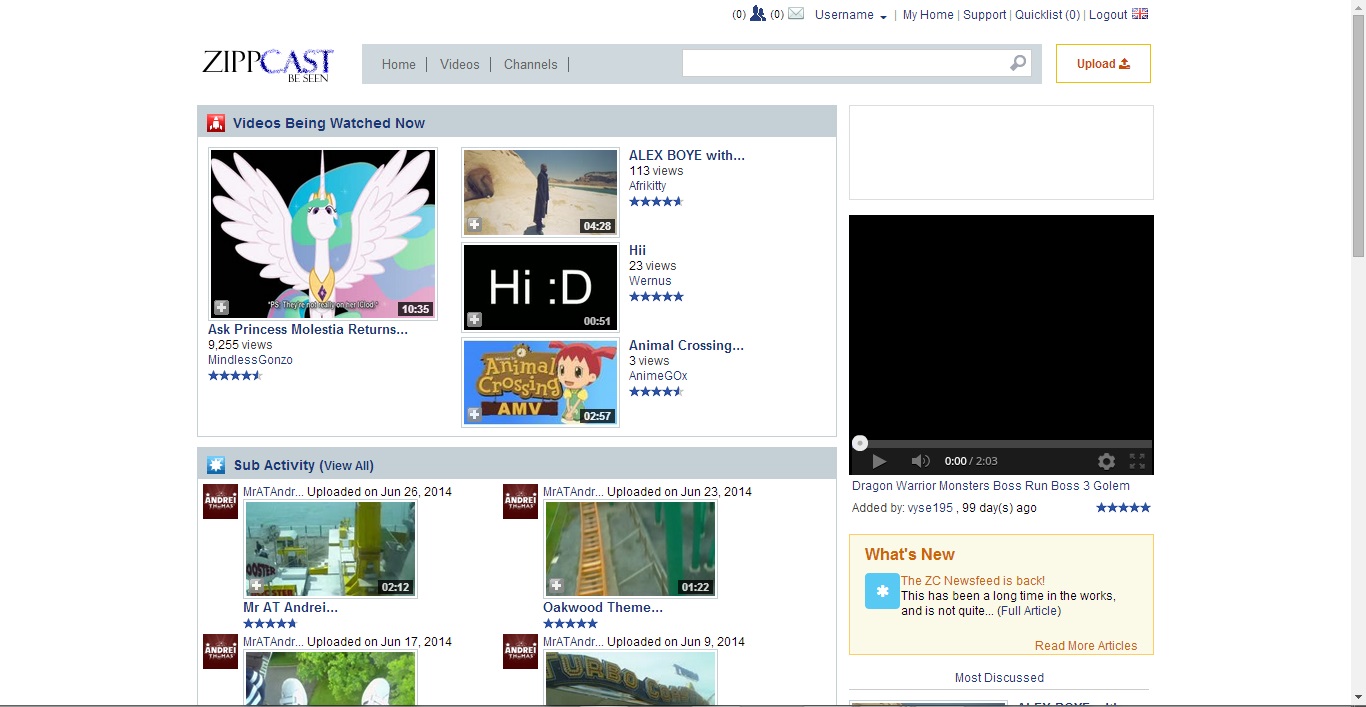Click avatar beside Jun 23 upload

coord(520,501)
